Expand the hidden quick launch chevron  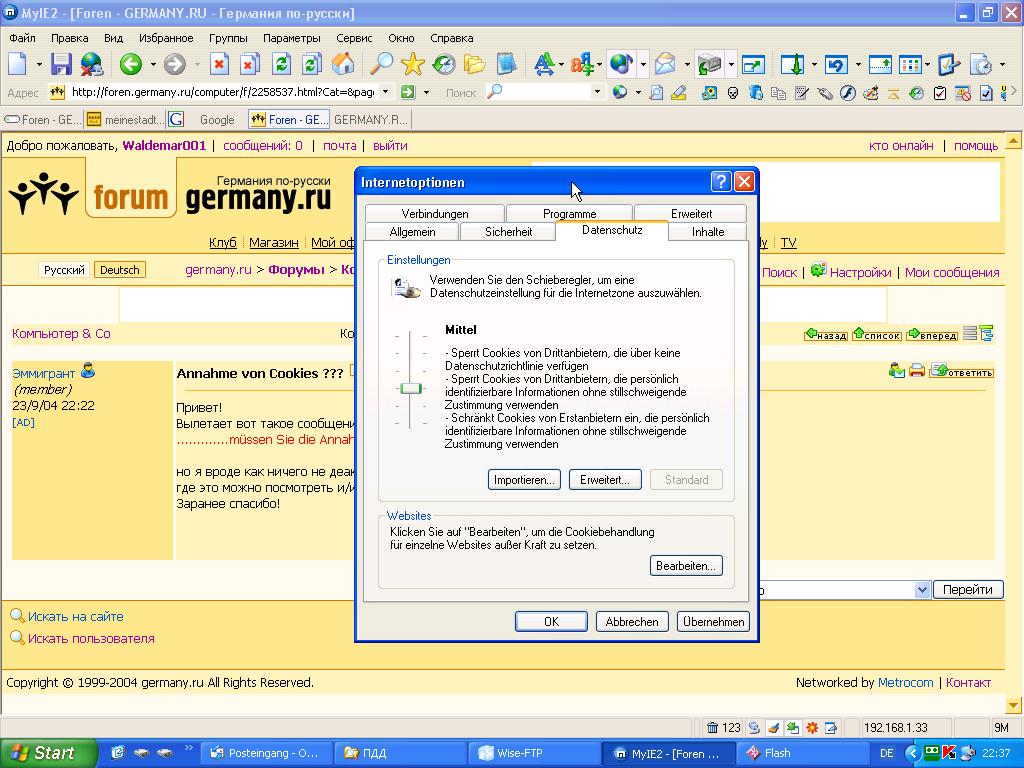[189, 748]
